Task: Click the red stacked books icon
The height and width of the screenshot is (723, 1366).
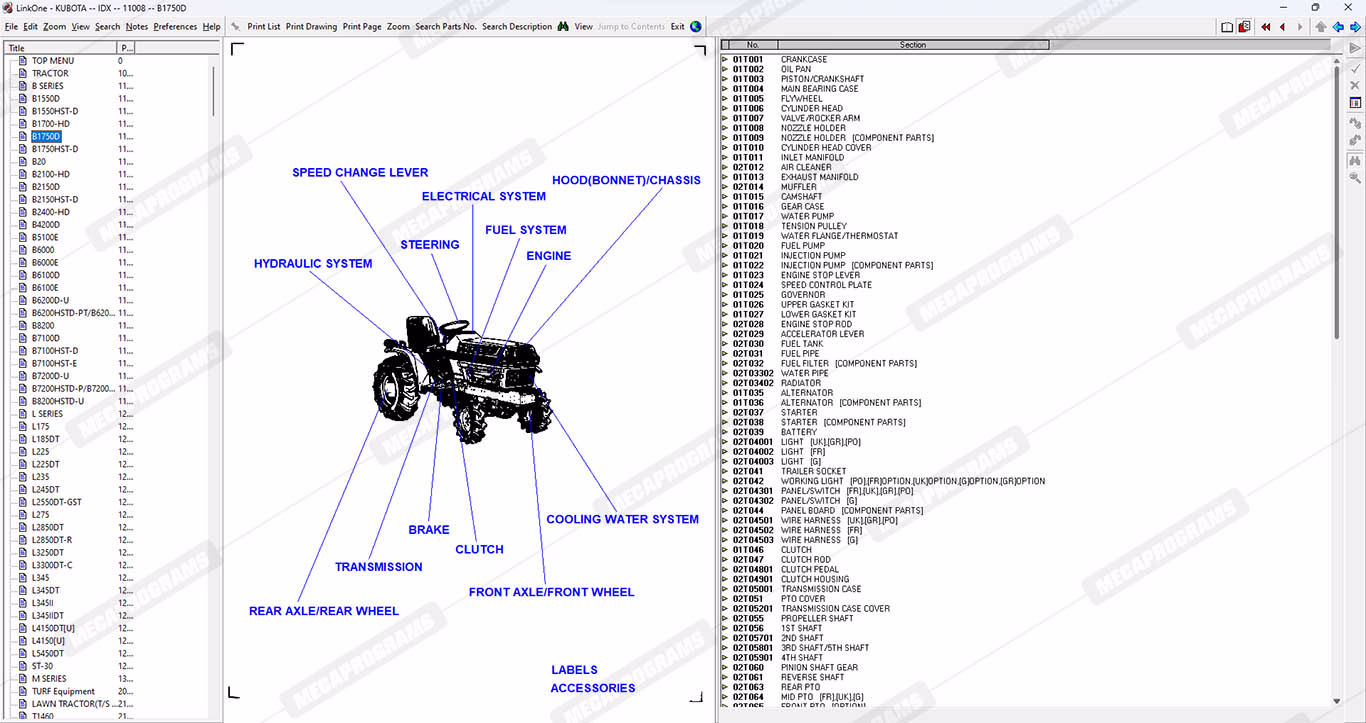Action: (x=1245, y=27)
